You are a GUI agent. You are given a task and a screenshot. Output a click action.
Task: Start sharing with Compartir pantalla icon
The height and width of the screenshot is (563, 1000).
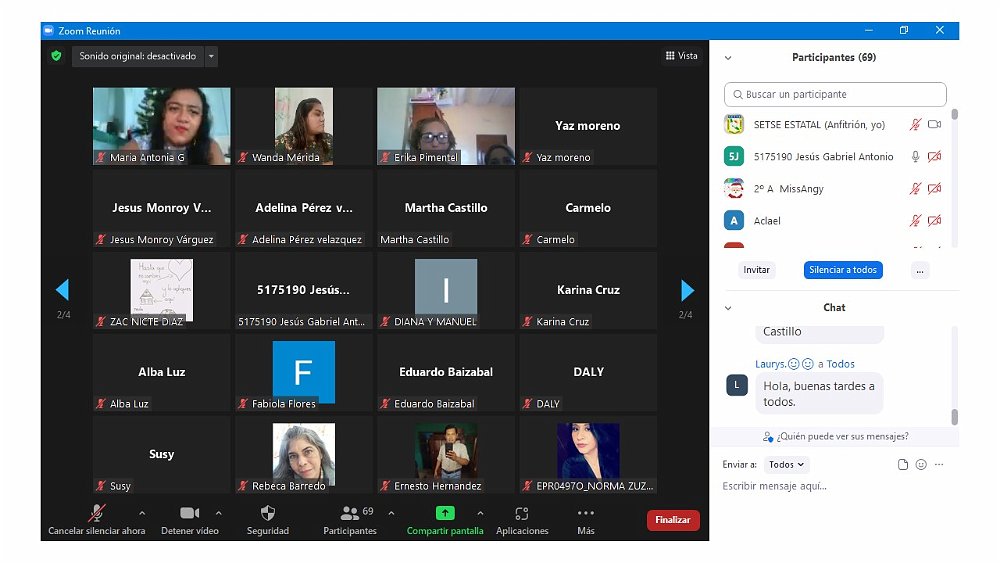(x=445, y=513)
